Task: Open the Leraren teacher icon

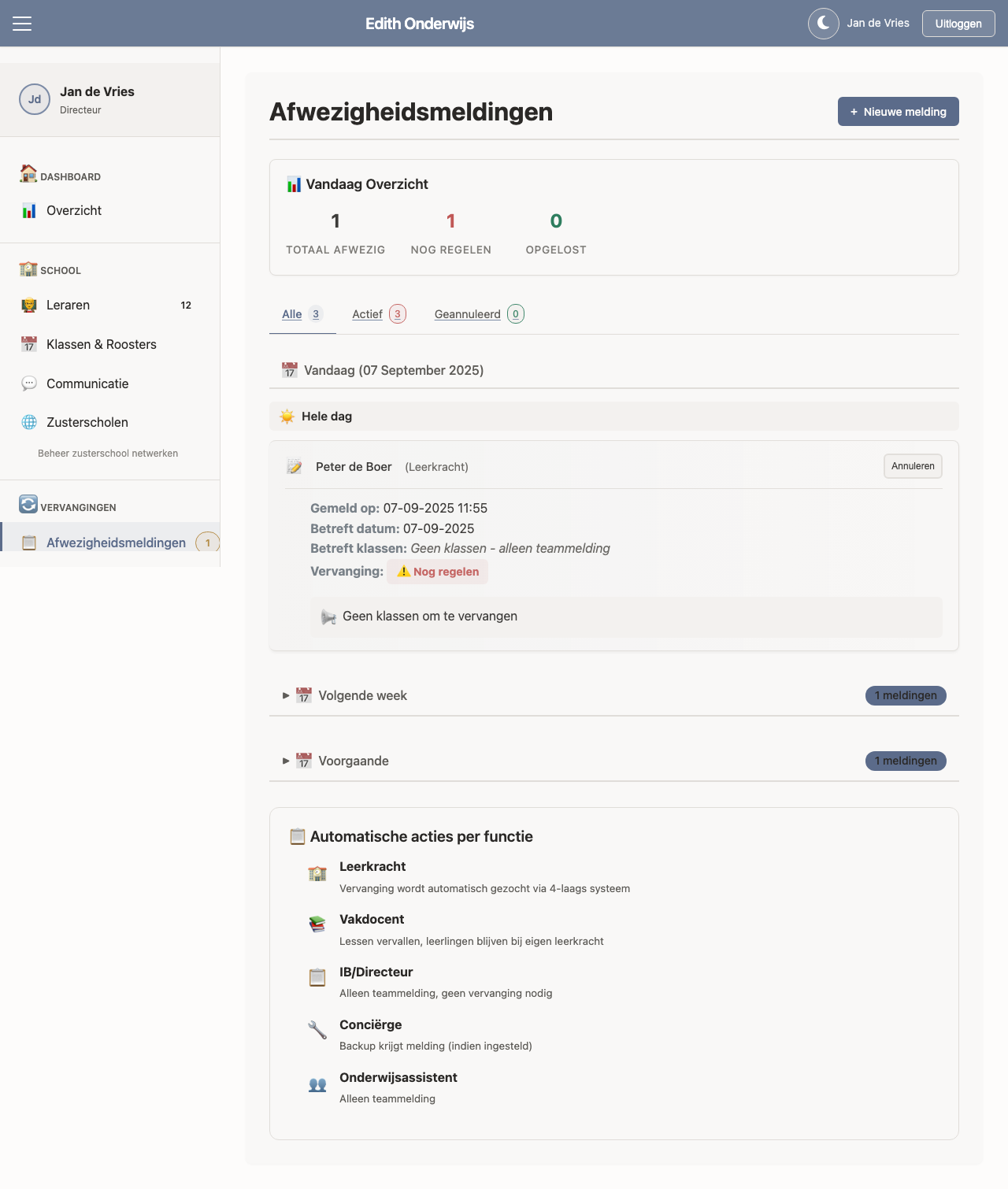Action: click(x=29, y=305)
